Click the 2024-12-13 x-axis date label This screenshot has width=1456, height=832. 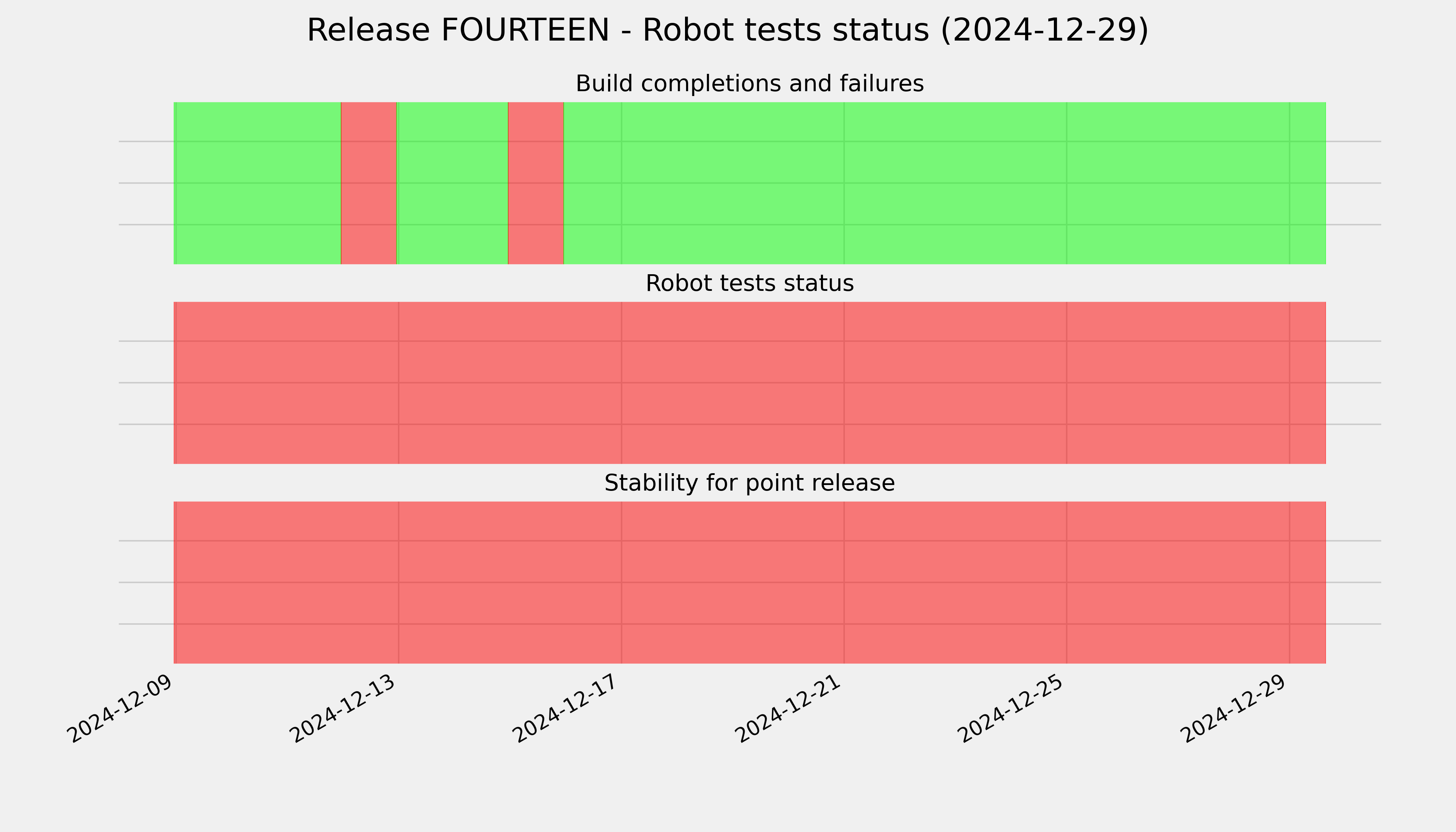343,709
